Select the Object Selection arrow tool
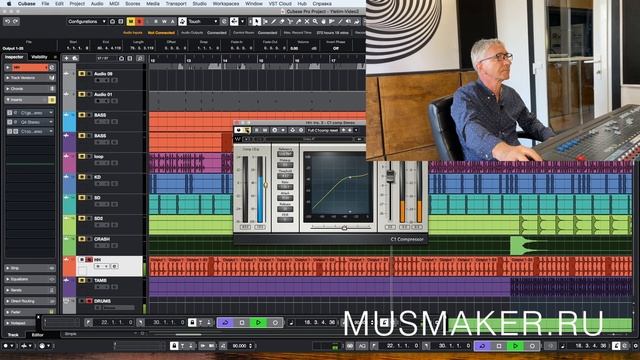640x360 pixels. coord(256,22)
